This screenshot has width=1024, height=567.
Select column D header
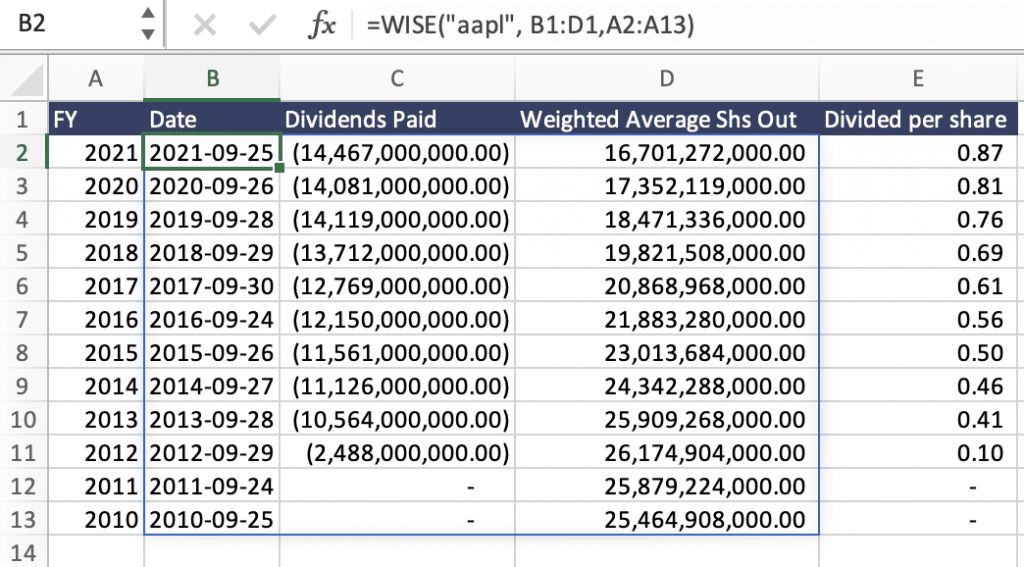pyautogui.click(x=667, y=80)
